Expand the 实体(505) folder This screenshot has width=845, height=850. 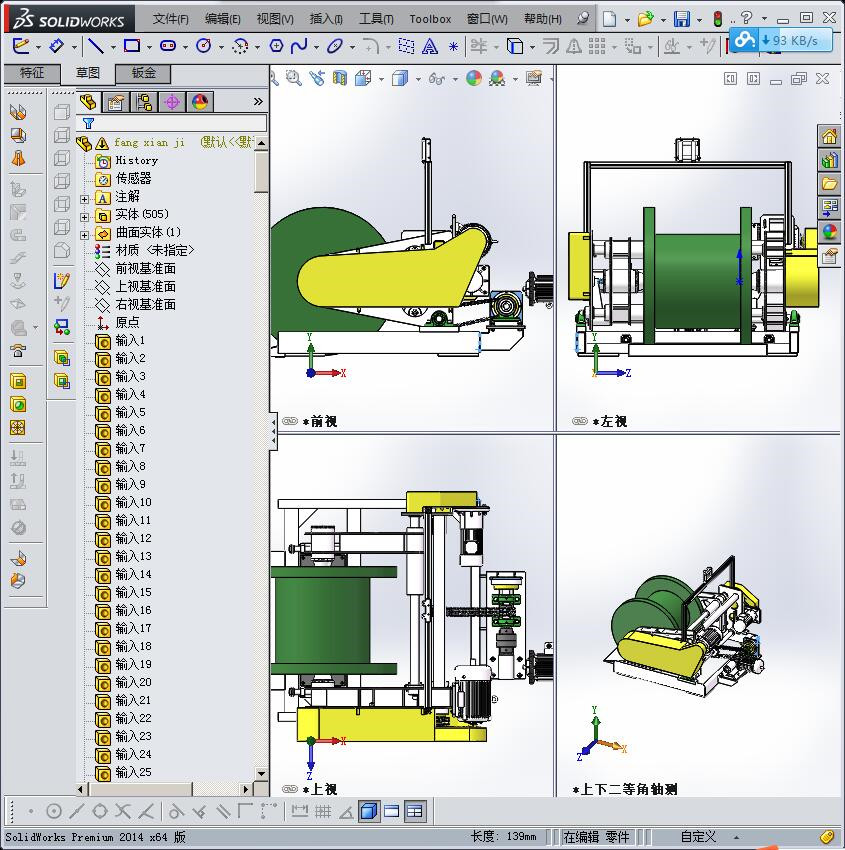coord(85,217)
